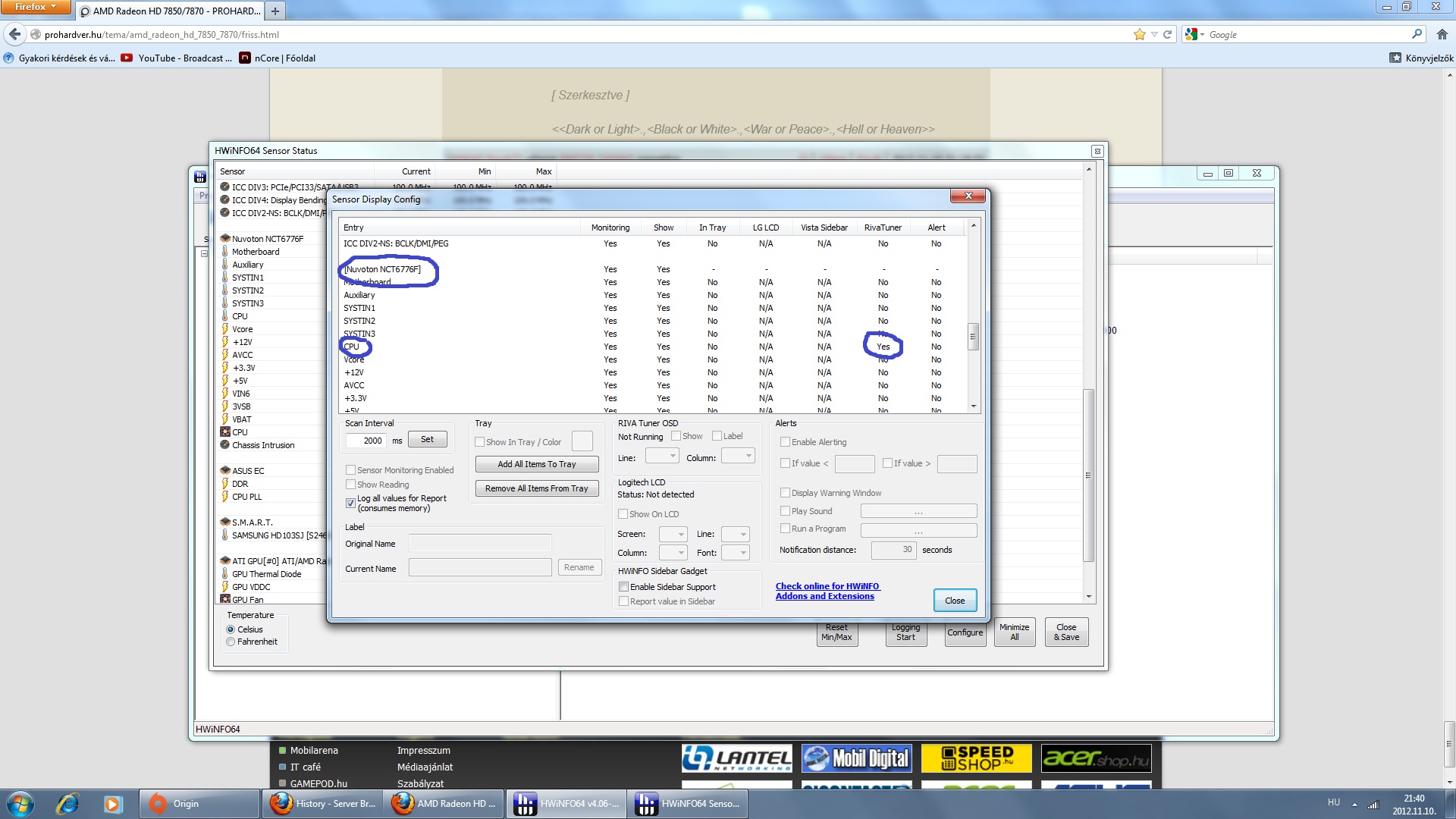Click the clock icon beside ICC DIV4 sensor
The image size is (1456, 819).
pos(225,200)
